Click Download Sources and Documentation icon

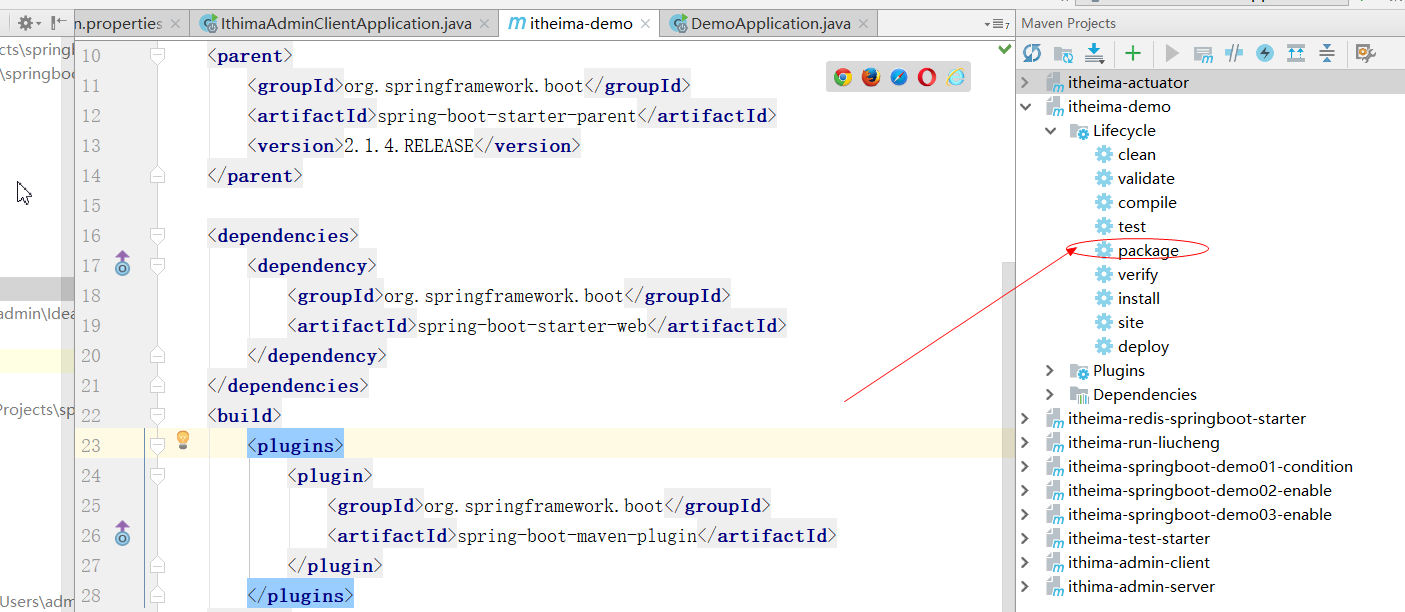click(x=1094, y=53)
